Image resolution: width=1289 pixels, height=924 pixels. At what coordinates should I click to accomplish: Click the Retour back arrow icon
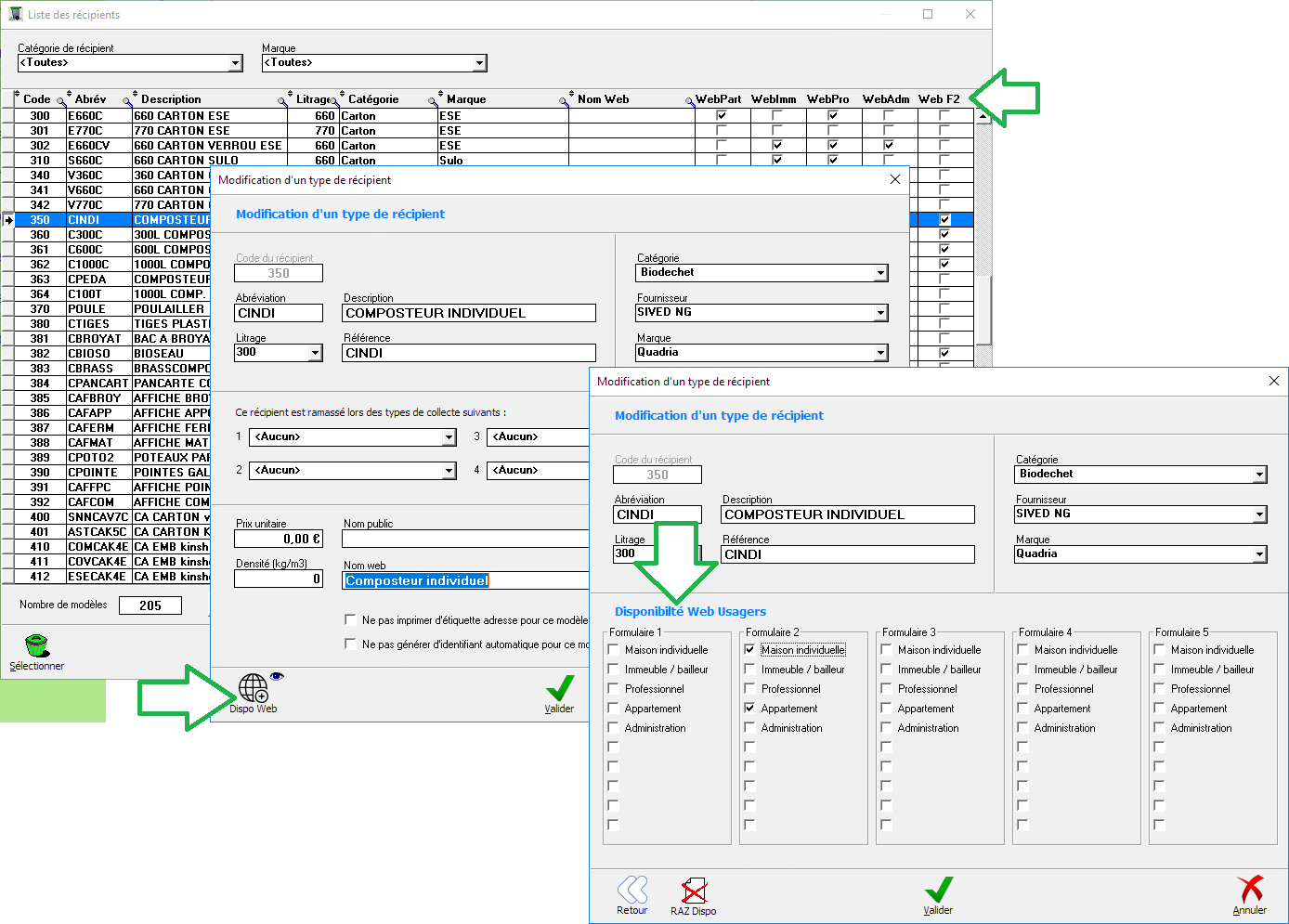click(632, 890)
